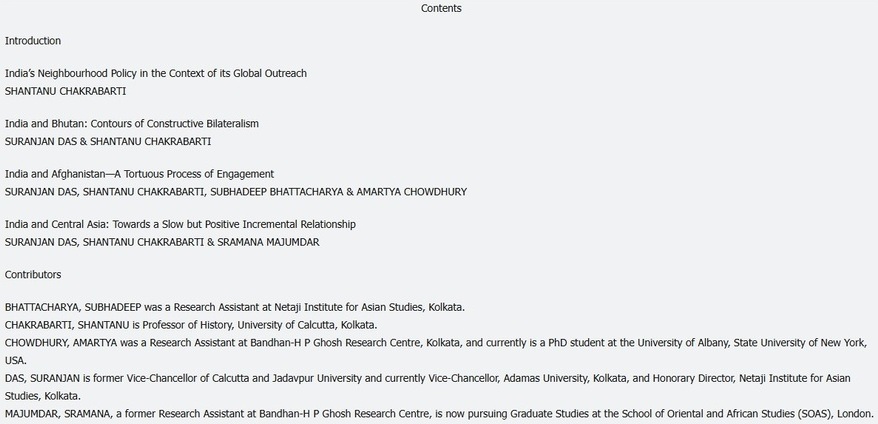Viewport: 878px width, 424px height.
Task: Click BHATTACHARYA, SUBHADEEP contributor name
Action: (72, 308)
